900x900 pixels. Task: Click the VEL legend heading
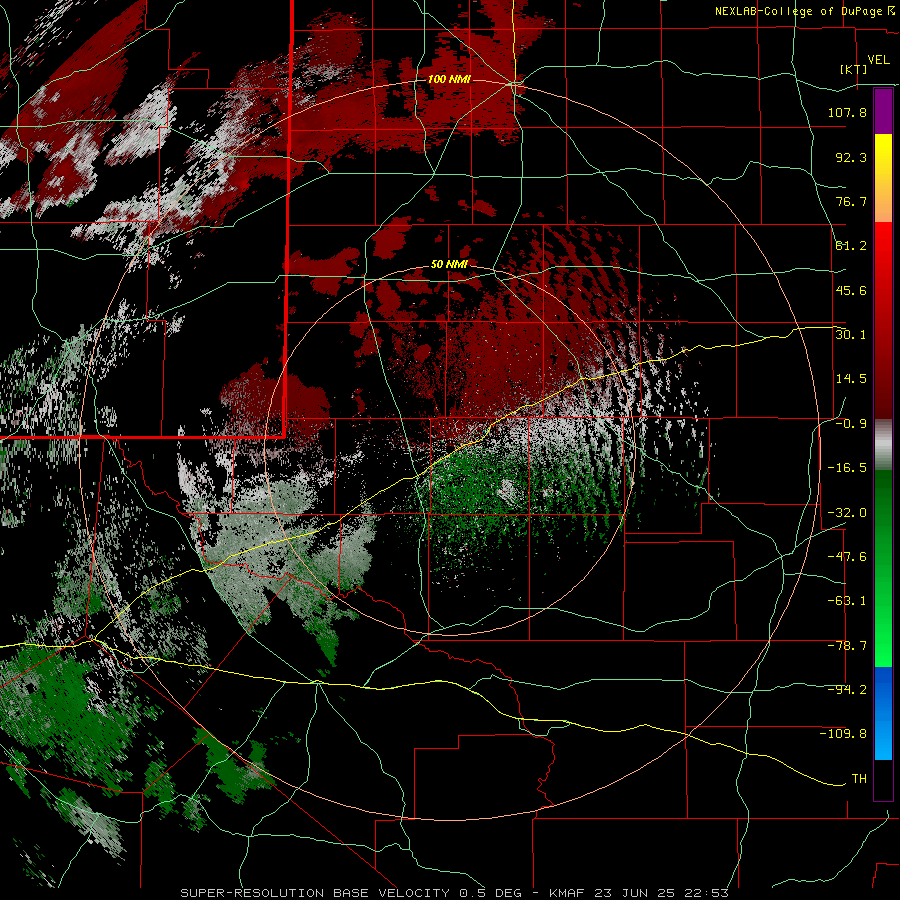point(878,60)
